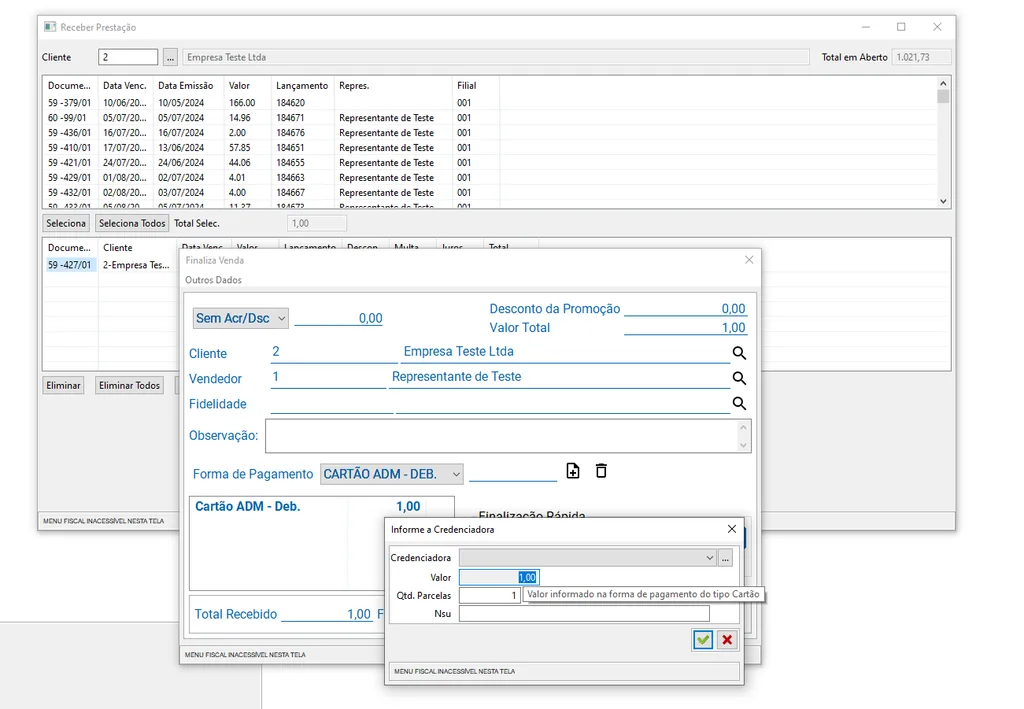
Task: Click the Vendedor search magnifier icon
Action: [x=739, y=378]
